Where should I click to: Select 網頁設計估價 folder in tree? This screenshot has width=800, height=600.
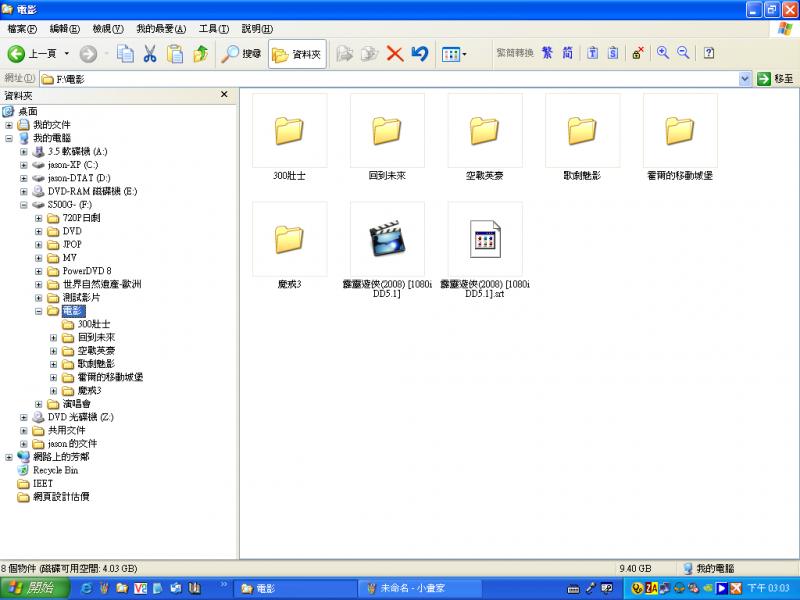61,496
